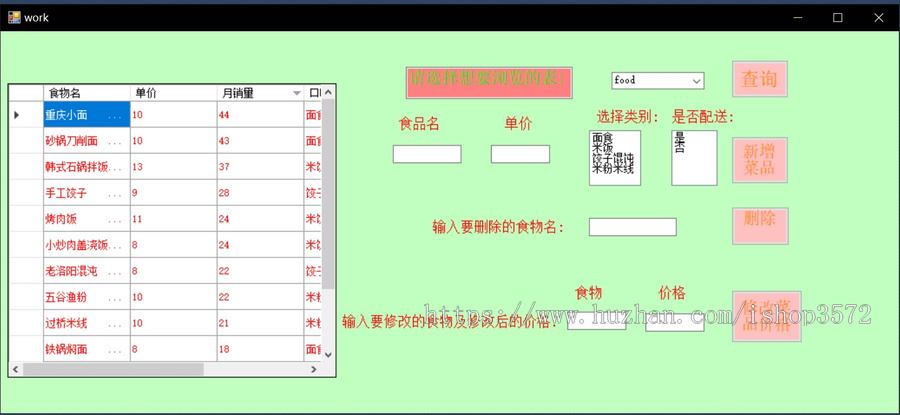900x415 pixels.
Task: Click the 删除 delete button
Action: coord(760,226)
